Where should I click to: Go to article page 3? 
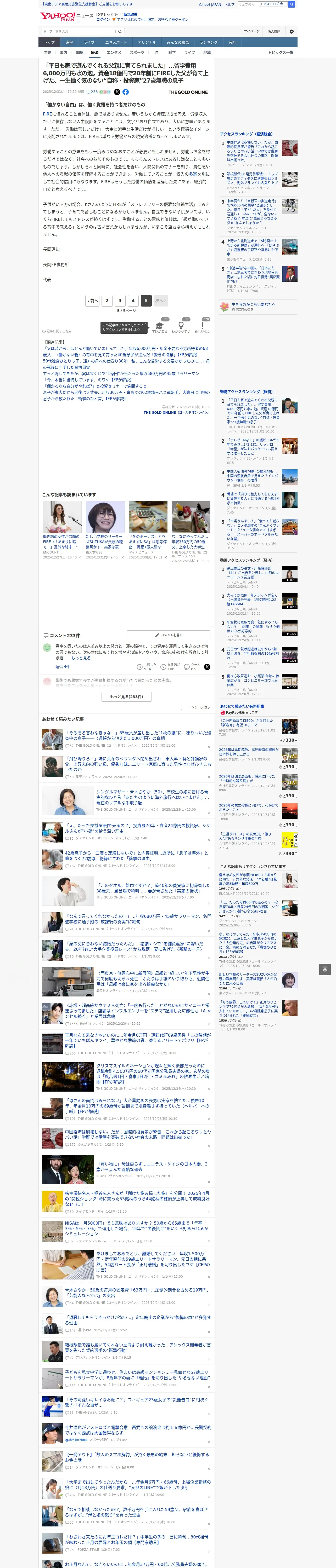[x=120, y=301]
